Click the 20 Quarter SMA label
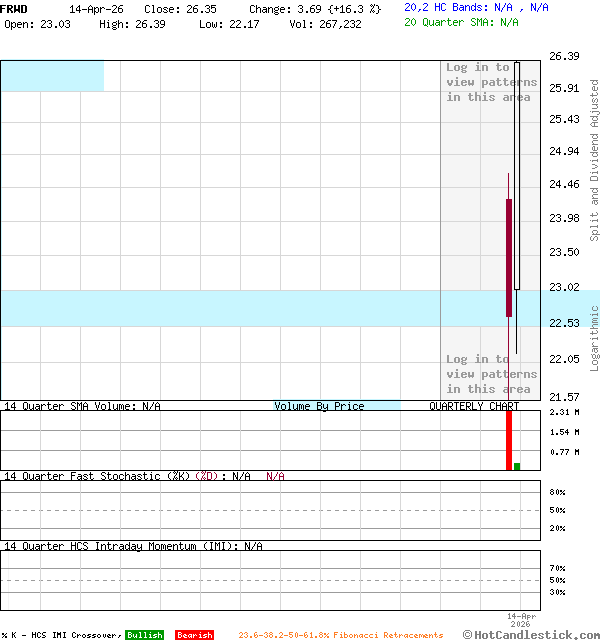This screenshot has width=600, height=640. (x=461, y=21)
